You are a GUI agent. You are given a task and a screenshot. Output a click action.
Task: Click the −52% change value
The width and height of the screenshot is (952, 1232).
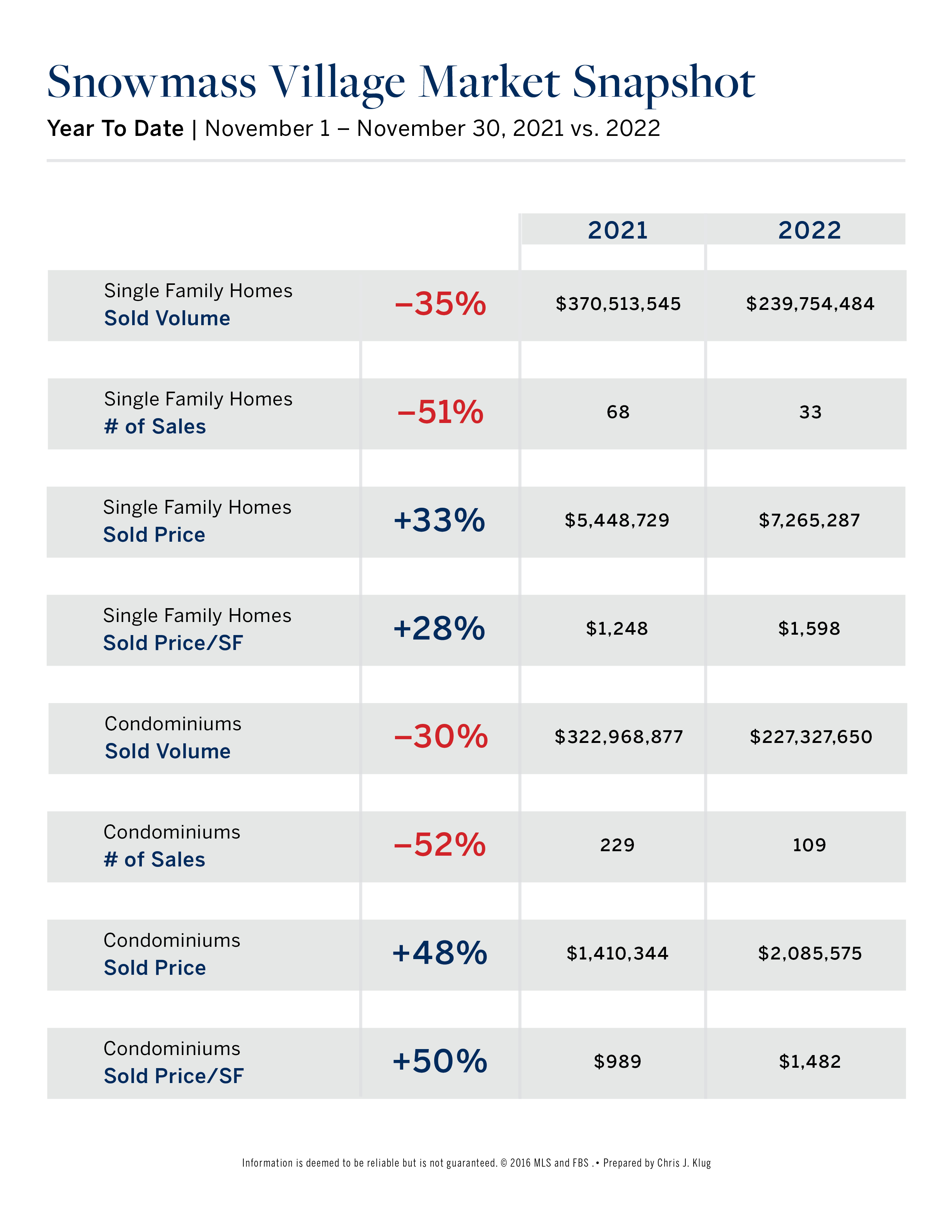point(439,845)
